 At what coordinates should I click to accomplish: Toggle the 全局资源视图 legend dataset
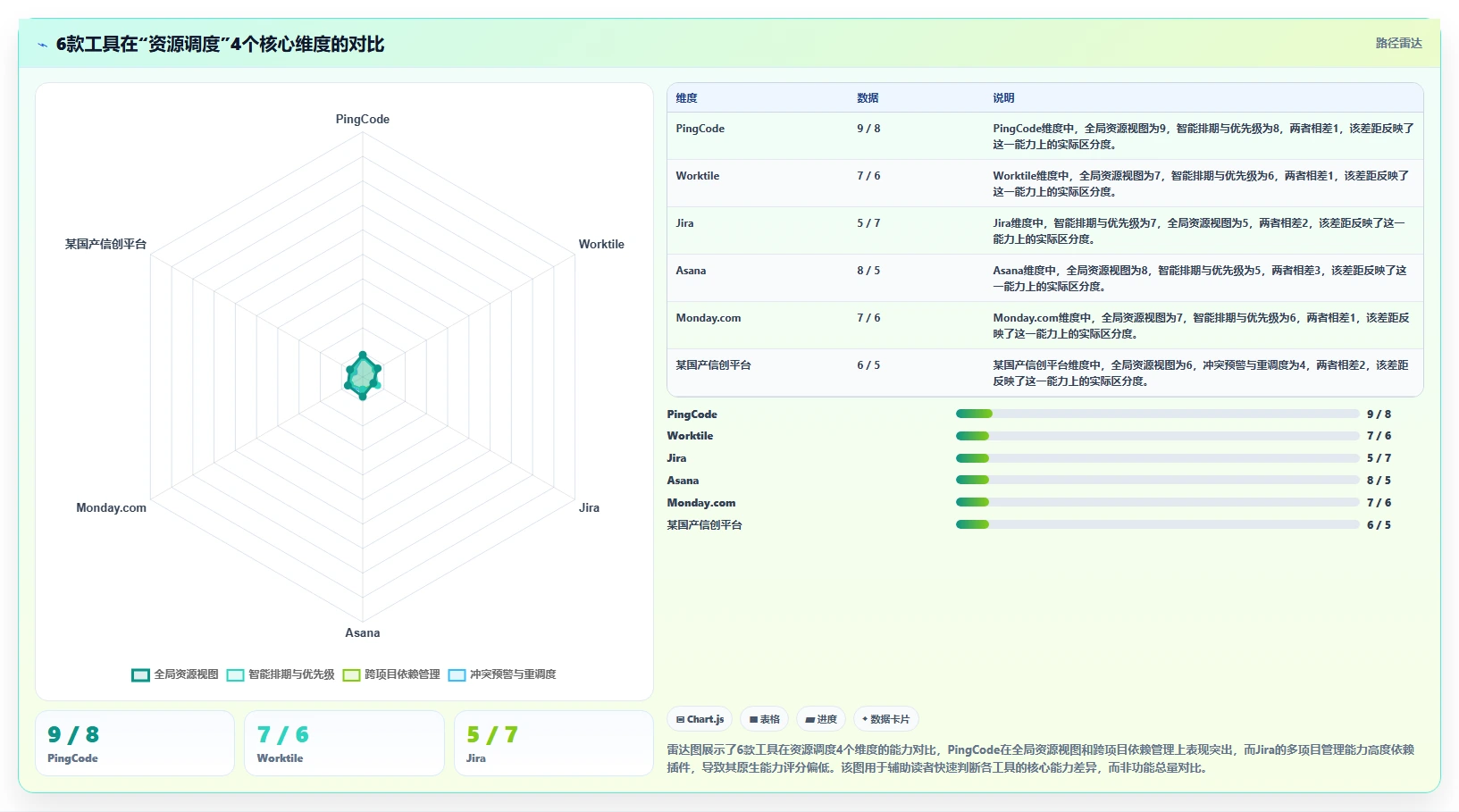175,674
